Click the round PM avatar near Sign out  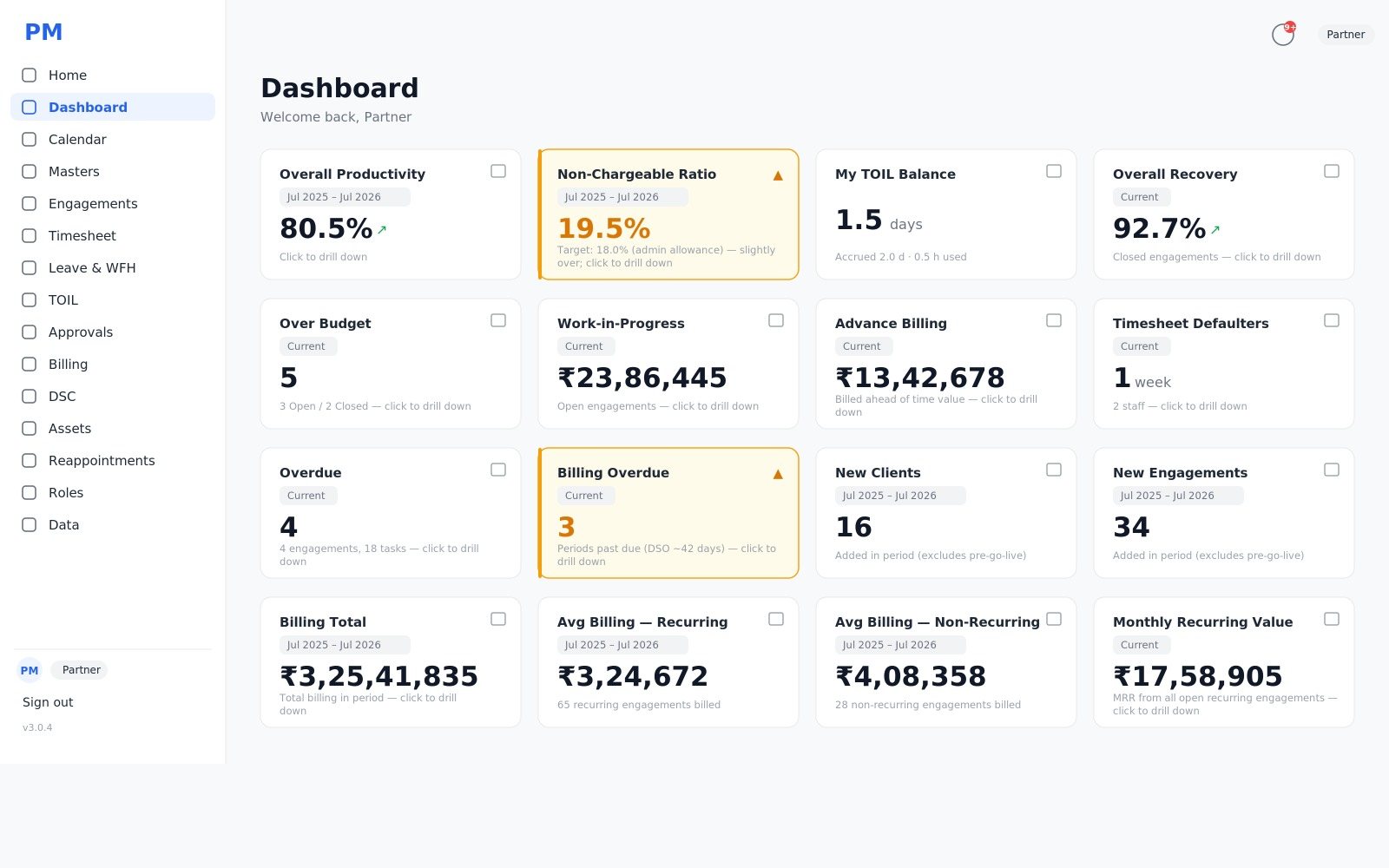30,670
